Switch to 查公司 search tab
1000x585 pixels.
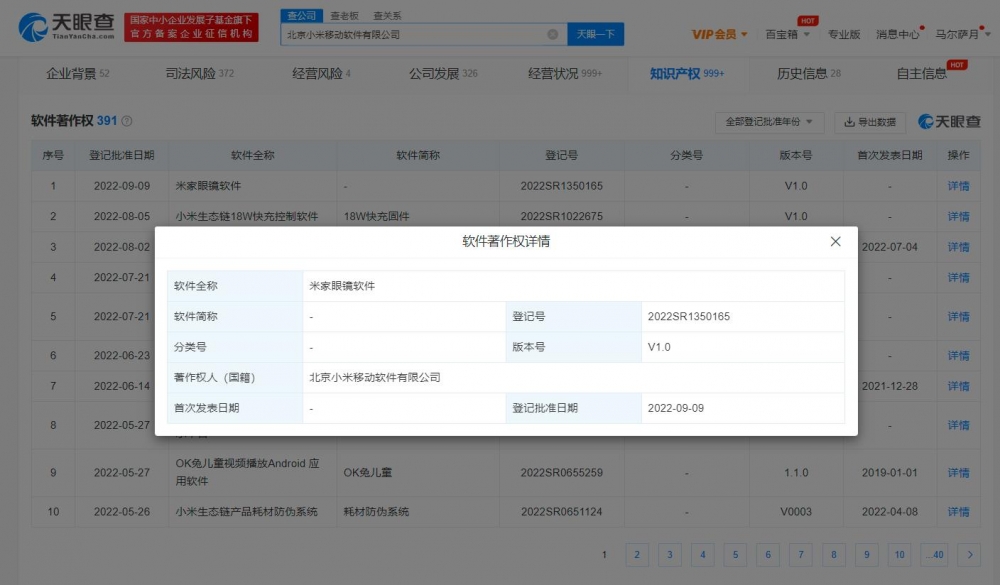(302, 15)
